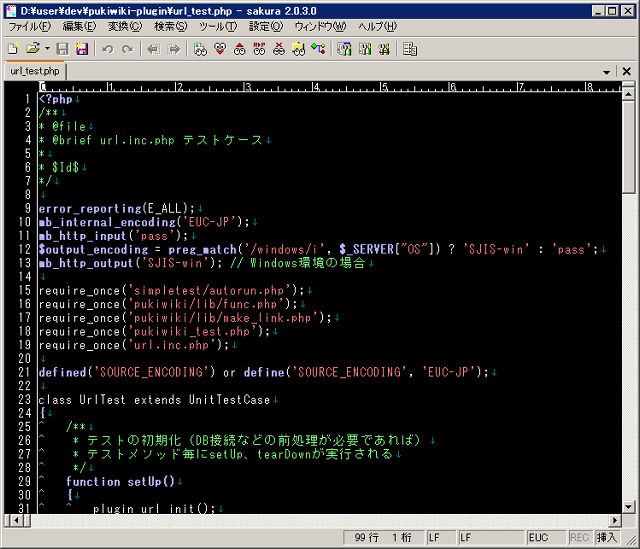Image resolution: width=640 pixels, height=549 pixels.
Task: Open the 設定(O) menu
Action: point(265,26)
